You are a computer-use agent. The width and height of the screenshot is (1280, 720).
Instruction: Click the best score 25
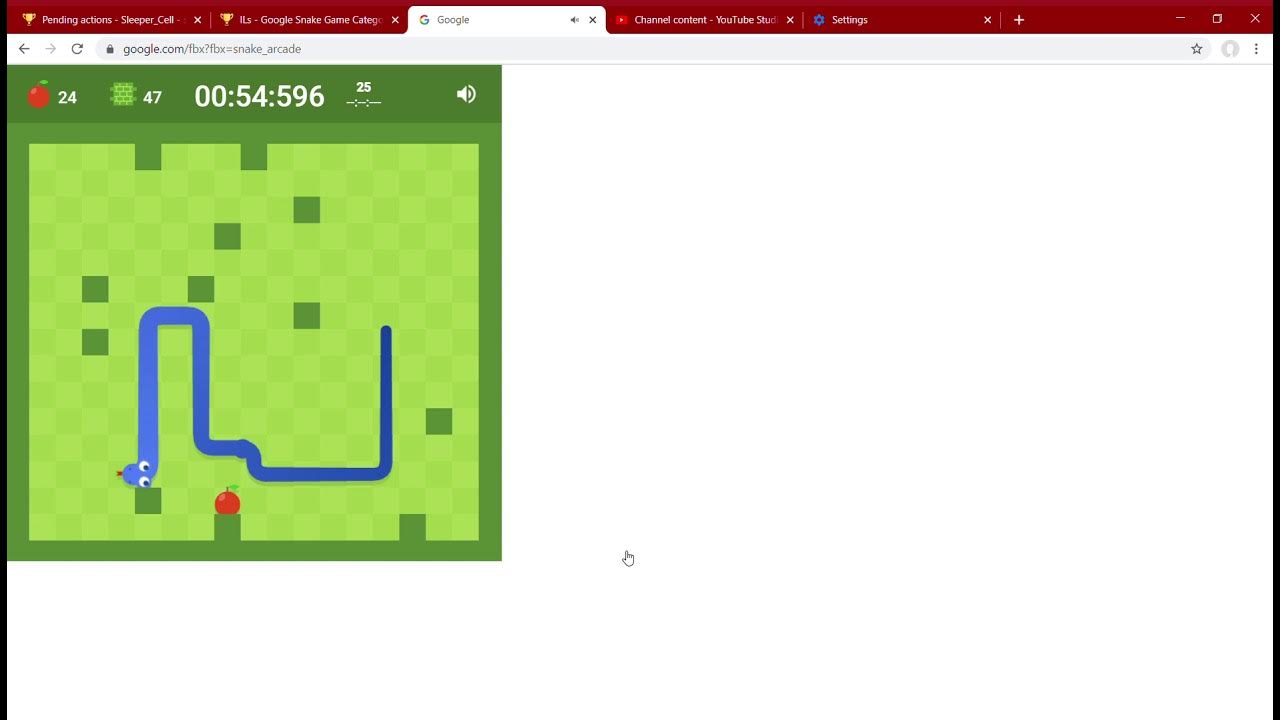(363, 87)
